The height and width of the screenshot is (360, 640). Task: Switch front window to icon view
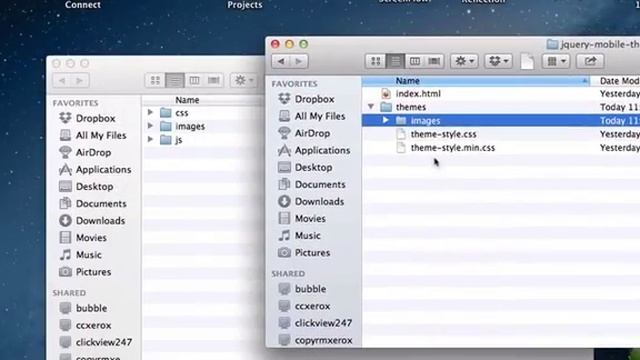pos(376,61)
